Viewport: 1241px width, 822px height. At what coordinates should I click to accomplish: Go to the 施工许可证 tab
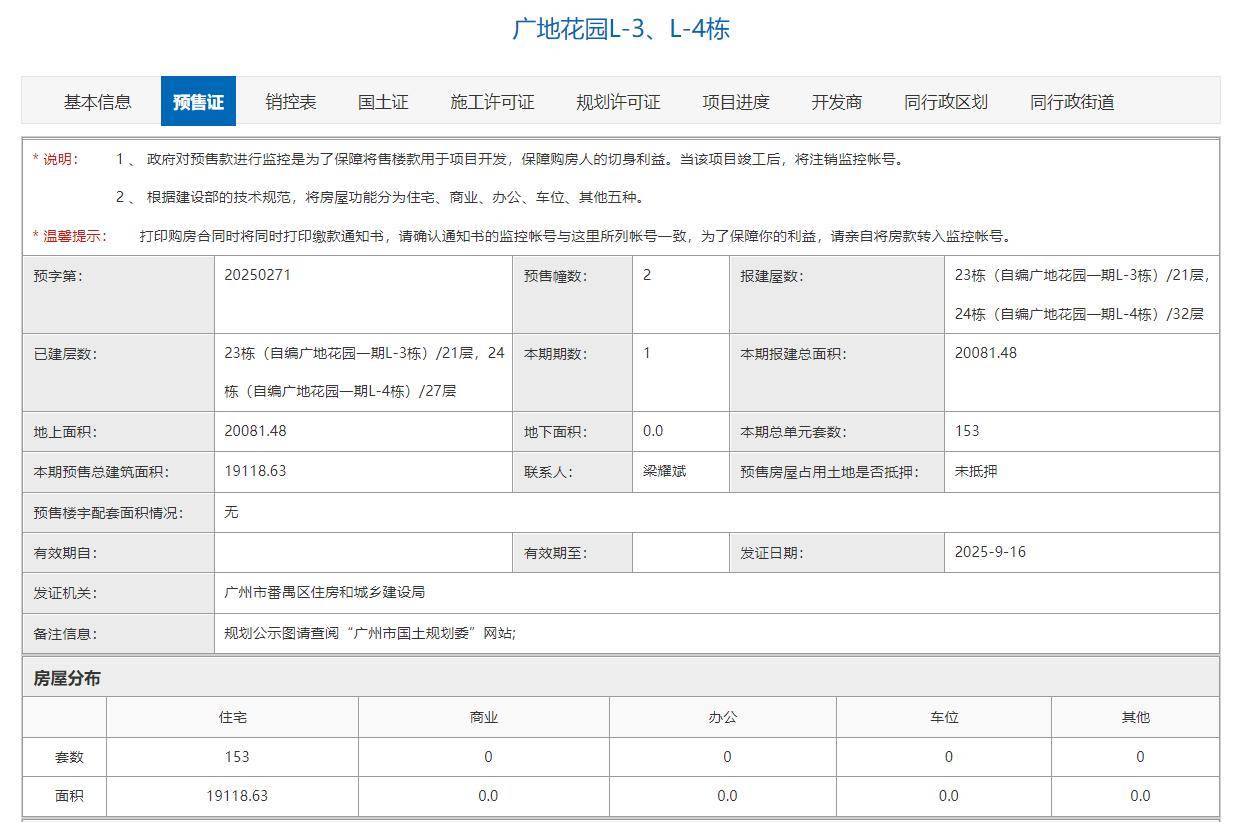(x=492, y=102)
